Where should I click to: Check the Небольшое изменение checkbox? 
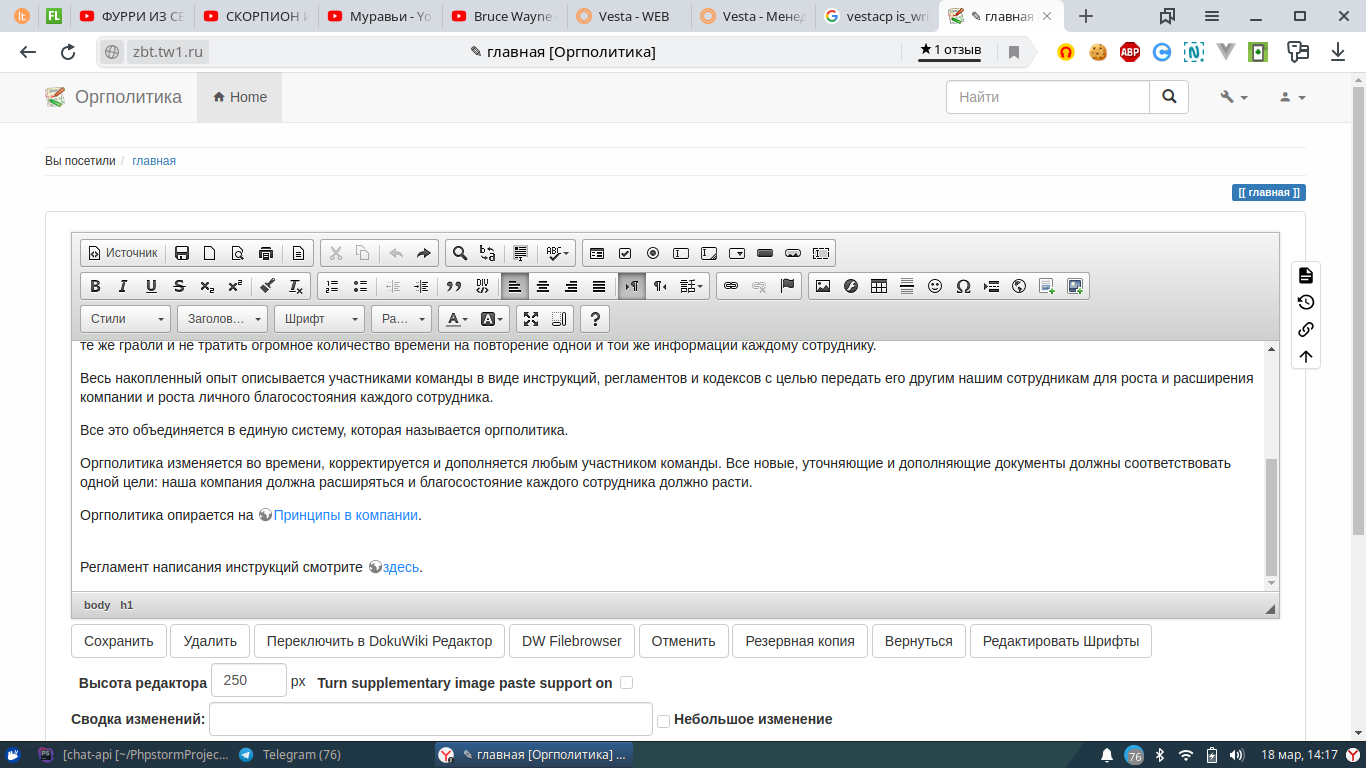663,720
